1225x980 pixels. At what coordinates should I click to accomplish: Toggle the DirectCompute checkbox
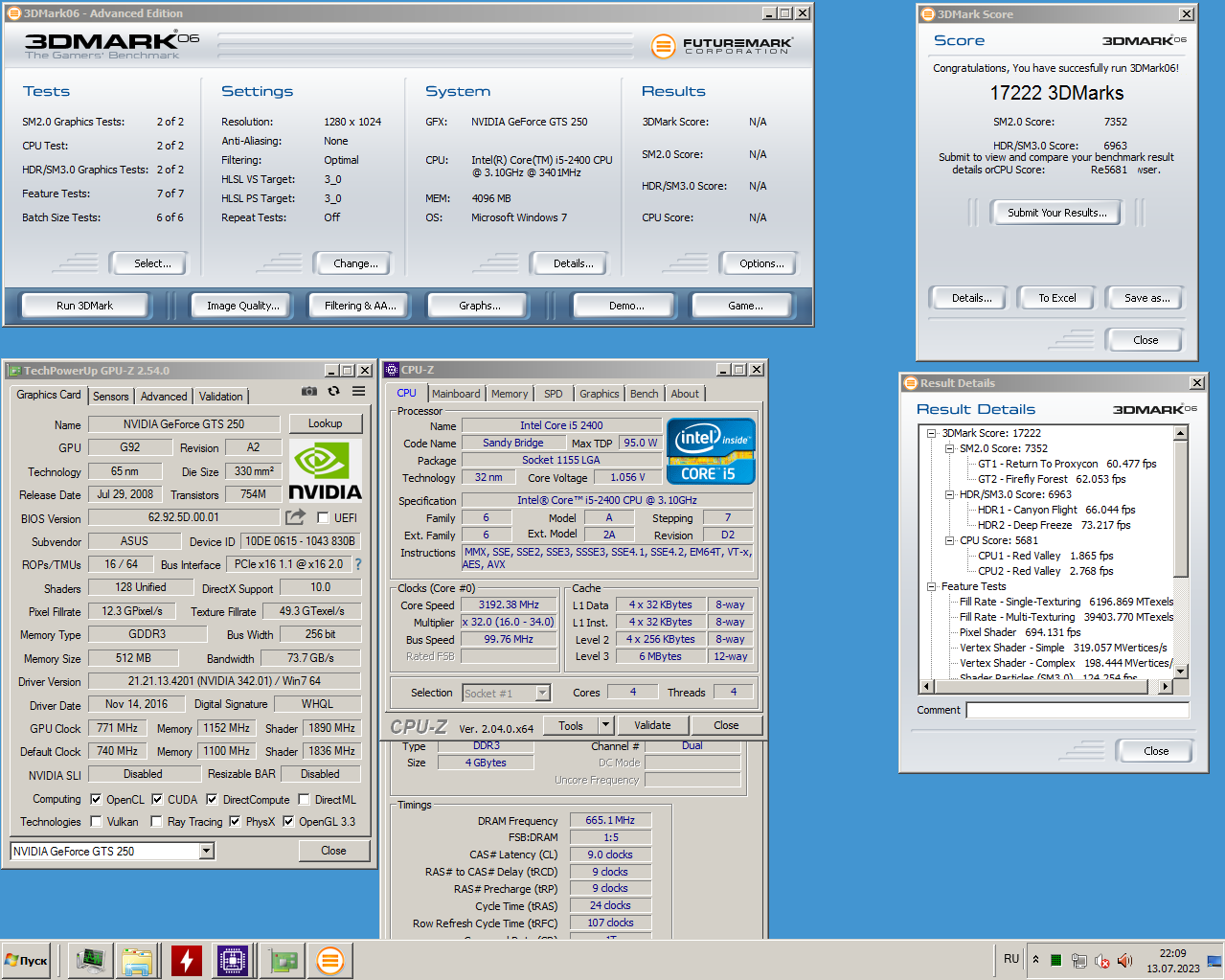(x=212, y=799)
